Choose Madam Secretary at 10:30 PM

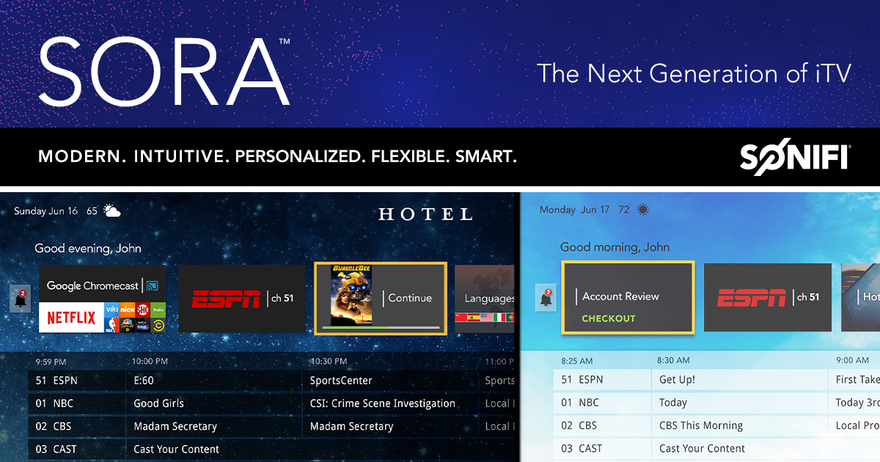pyautogui.click(x=390, y=426)
